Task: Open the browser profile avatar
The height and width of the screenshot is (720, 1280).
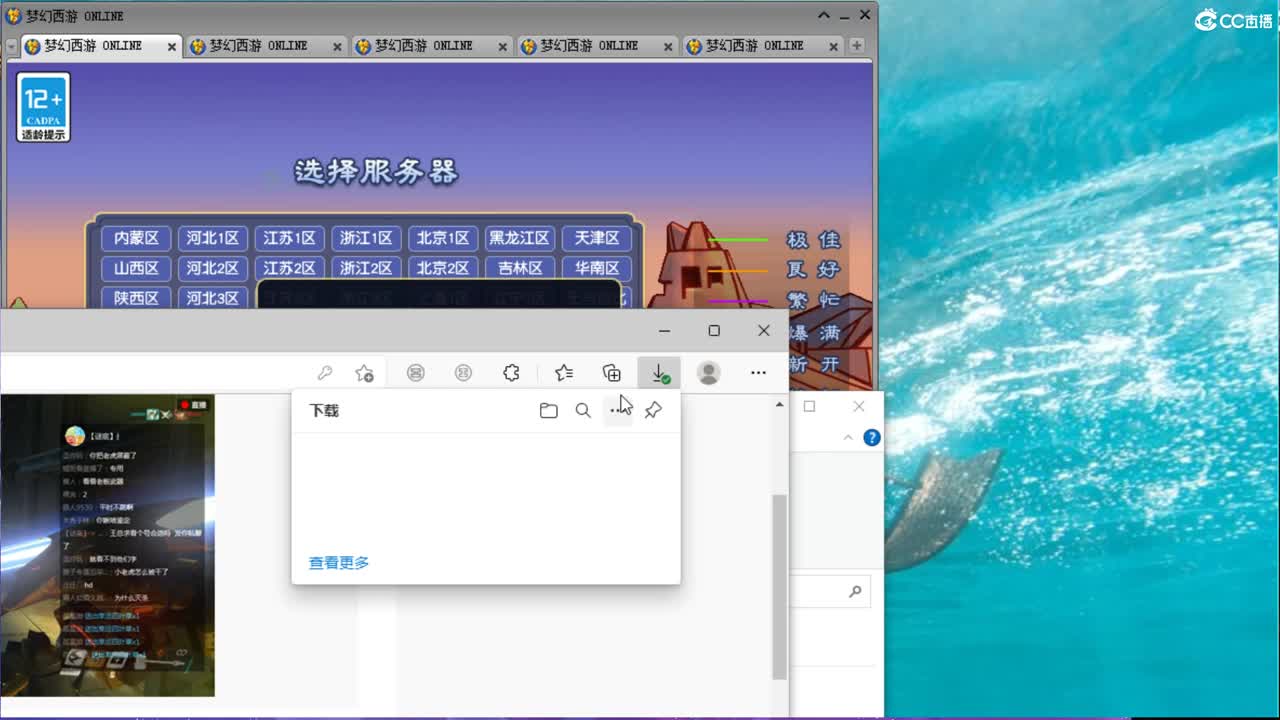Action: click(709, 373)
